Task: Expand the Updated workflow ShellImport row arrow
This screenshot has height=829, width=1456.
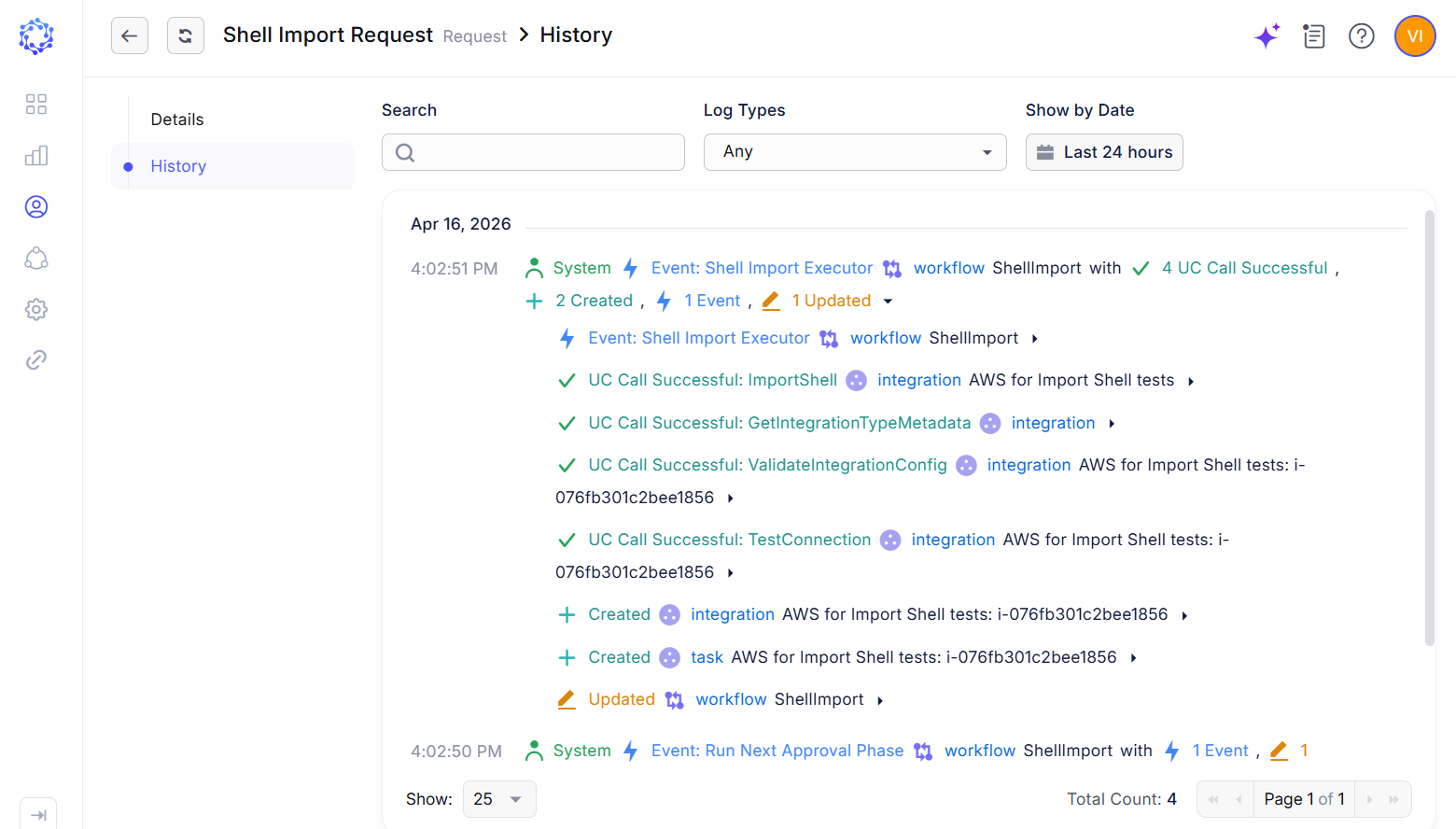Action: coord(880,700)
